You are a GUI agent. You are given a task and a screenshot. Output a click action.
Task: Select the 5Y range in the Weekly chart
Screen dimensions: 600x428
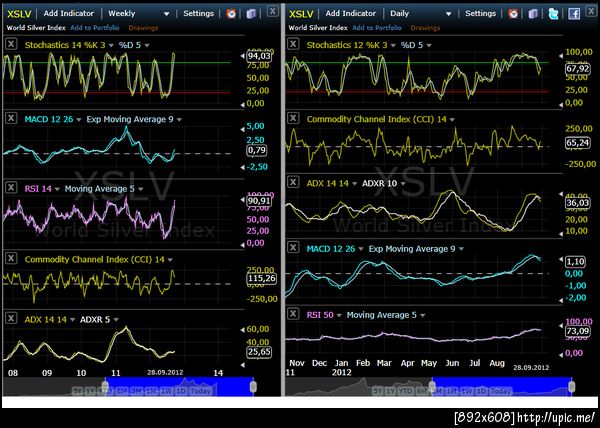click(77, 391)
